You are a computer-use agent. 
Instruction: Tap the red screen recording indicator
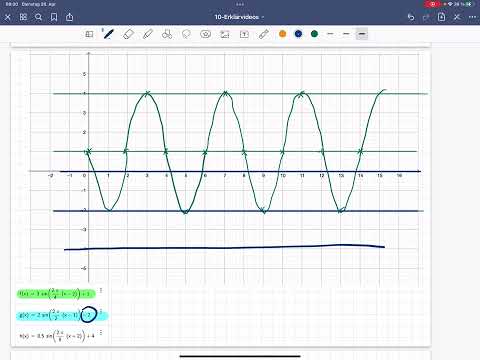click(x=433, y=4)
